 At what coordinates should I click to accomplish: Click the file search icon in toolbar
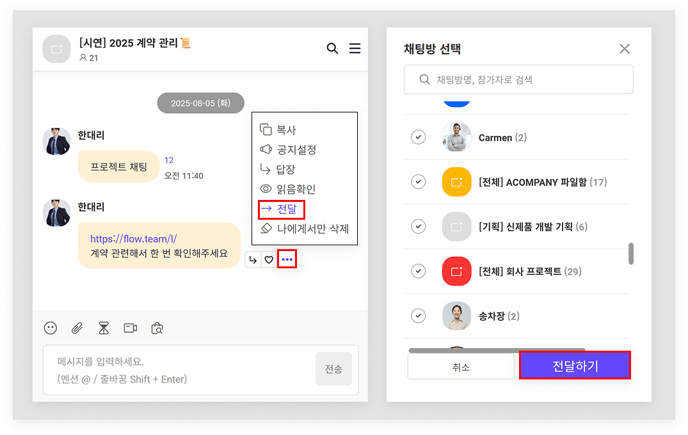point(156,328)
